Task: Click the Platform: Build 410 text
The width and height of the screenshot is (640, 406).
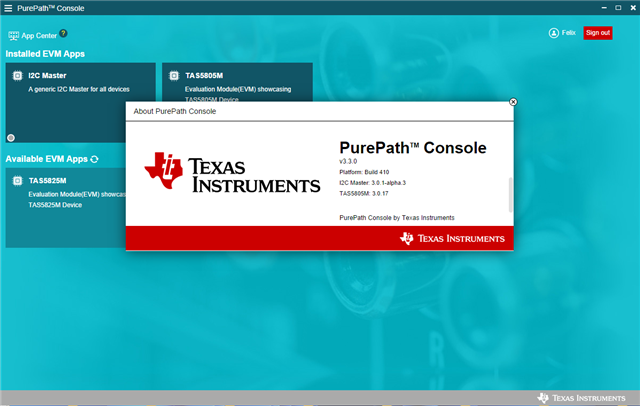Action: pos(364,172)
